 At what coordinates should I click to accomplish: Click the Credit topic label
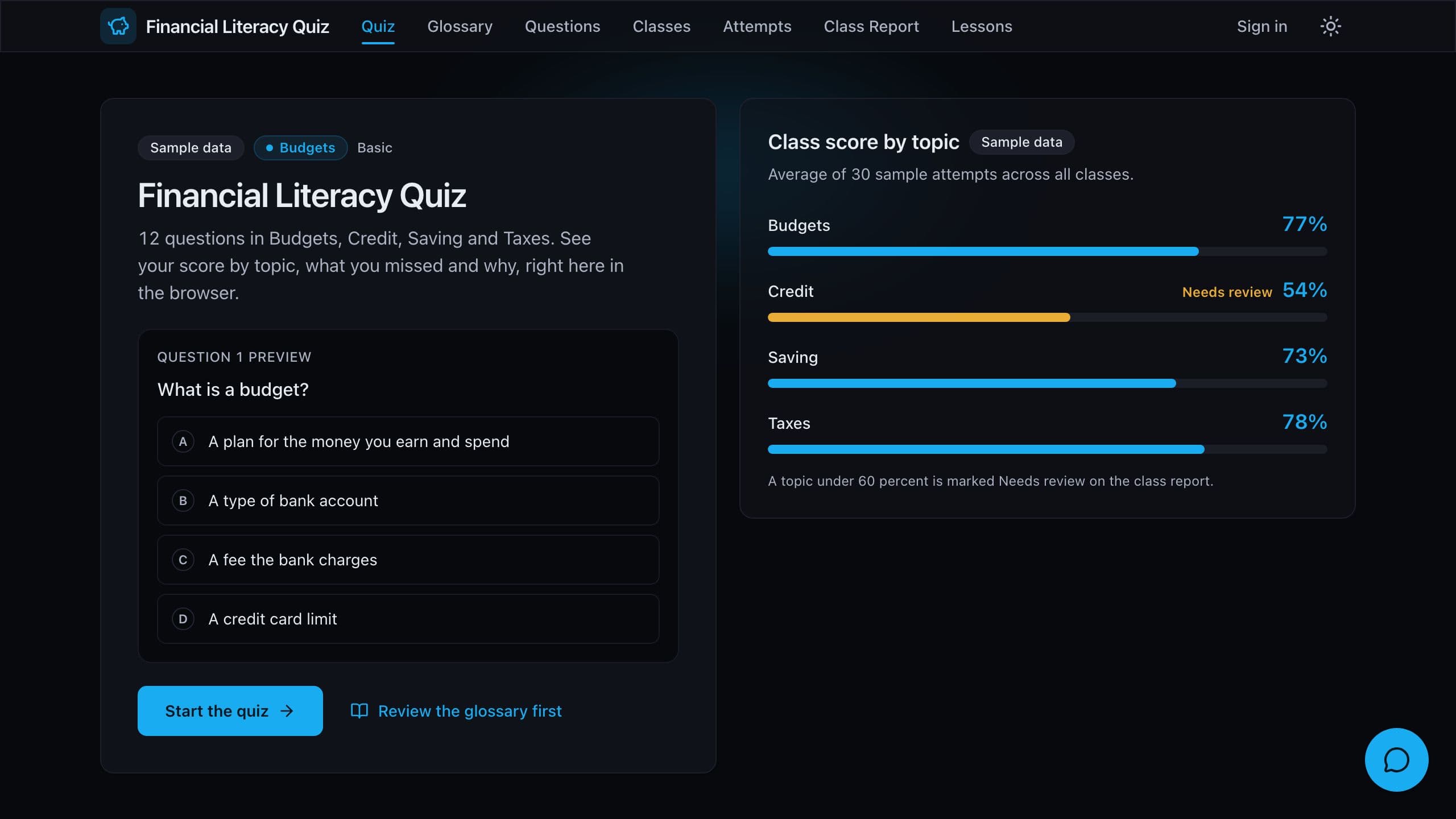[x=791, y=291]
